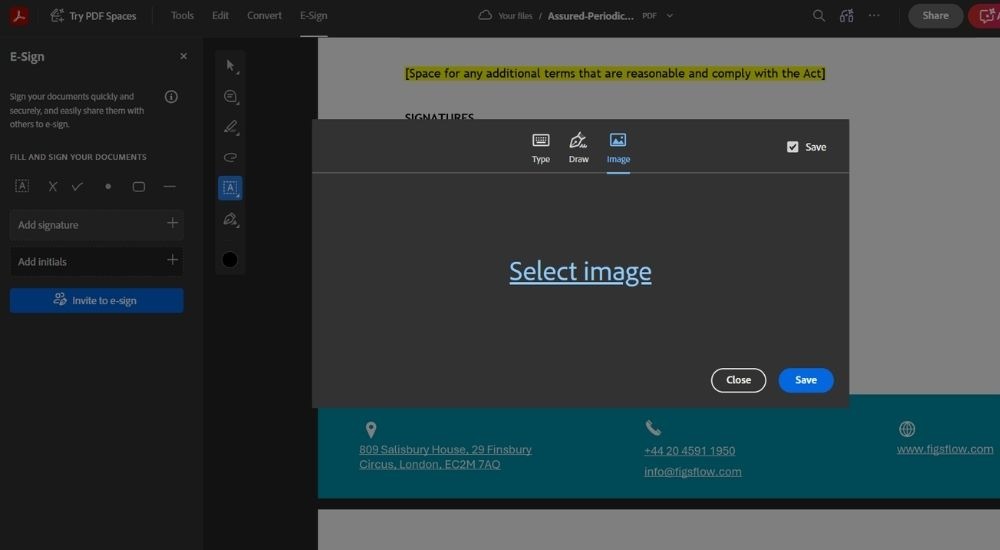
Task: Click Add initials row
Action: tap(96, 262)
